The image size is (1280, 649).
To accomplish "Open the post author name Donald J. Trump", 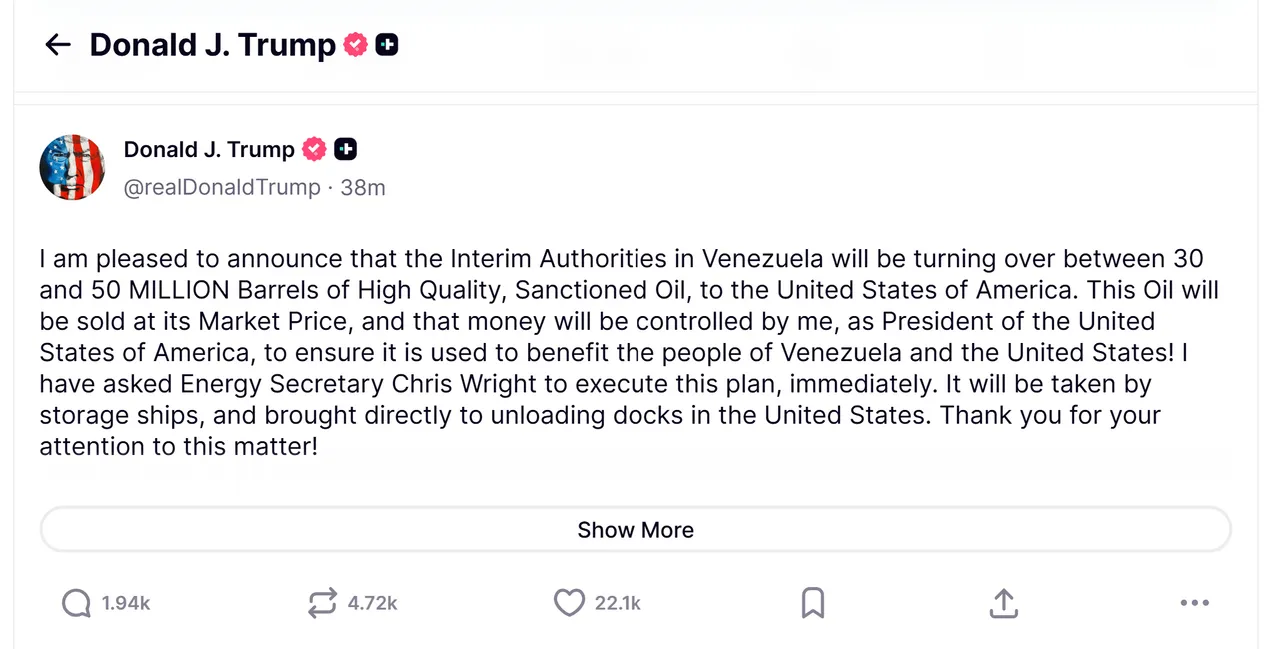I will (209, 150).
